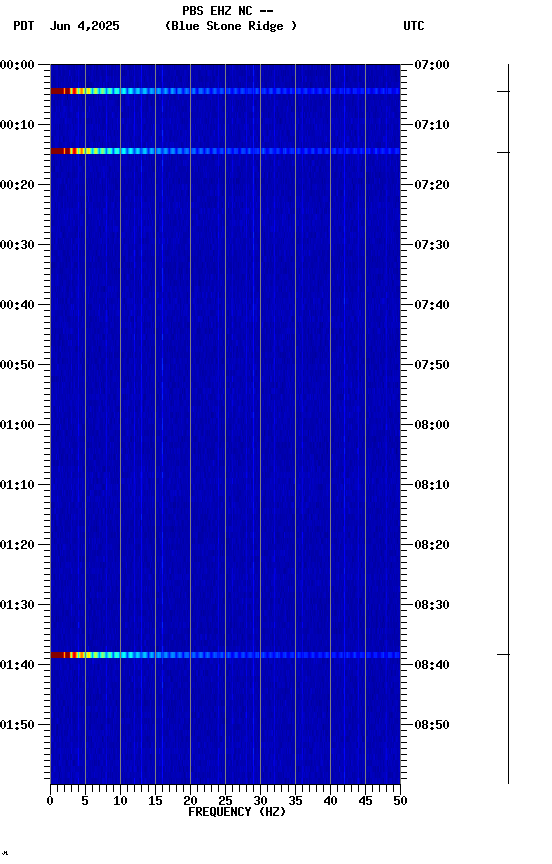This screenshot has height=864, width=552.
Task: Click the 00:50 PDT time label
Action: (x=17, y=365)
